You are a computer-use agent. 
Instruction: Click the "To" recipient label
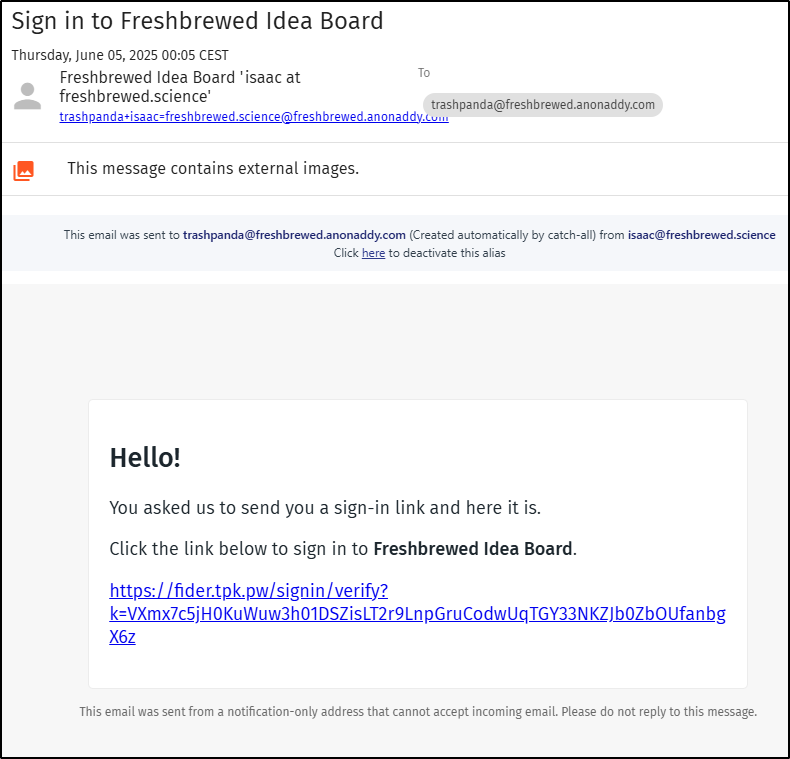click(424, 73)
